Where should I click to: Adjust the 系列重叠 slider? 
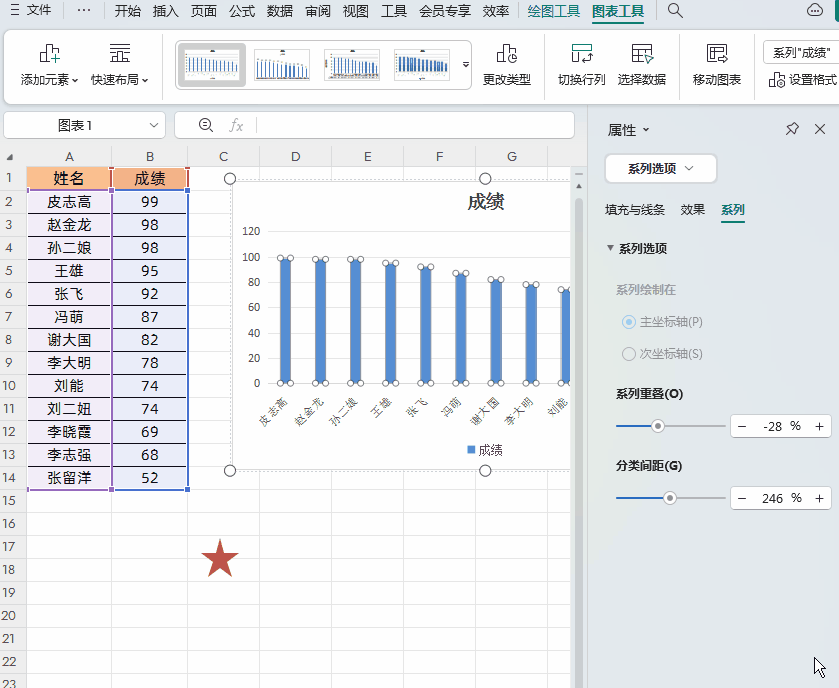(658, 426)
